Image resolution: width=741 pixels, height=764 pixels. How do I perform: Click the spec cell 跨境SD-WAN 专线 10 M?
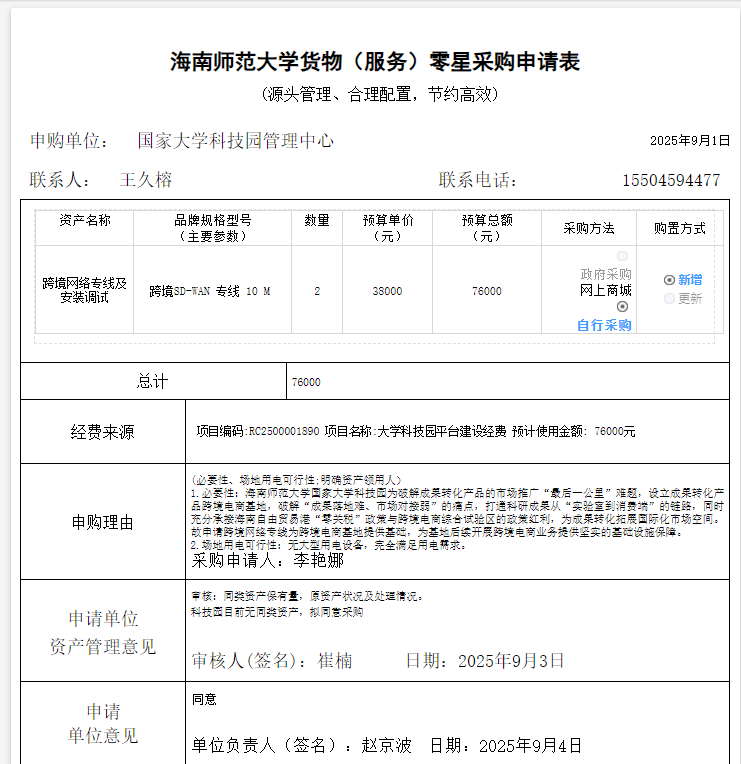pyautogui.click(x=210, y=291)
